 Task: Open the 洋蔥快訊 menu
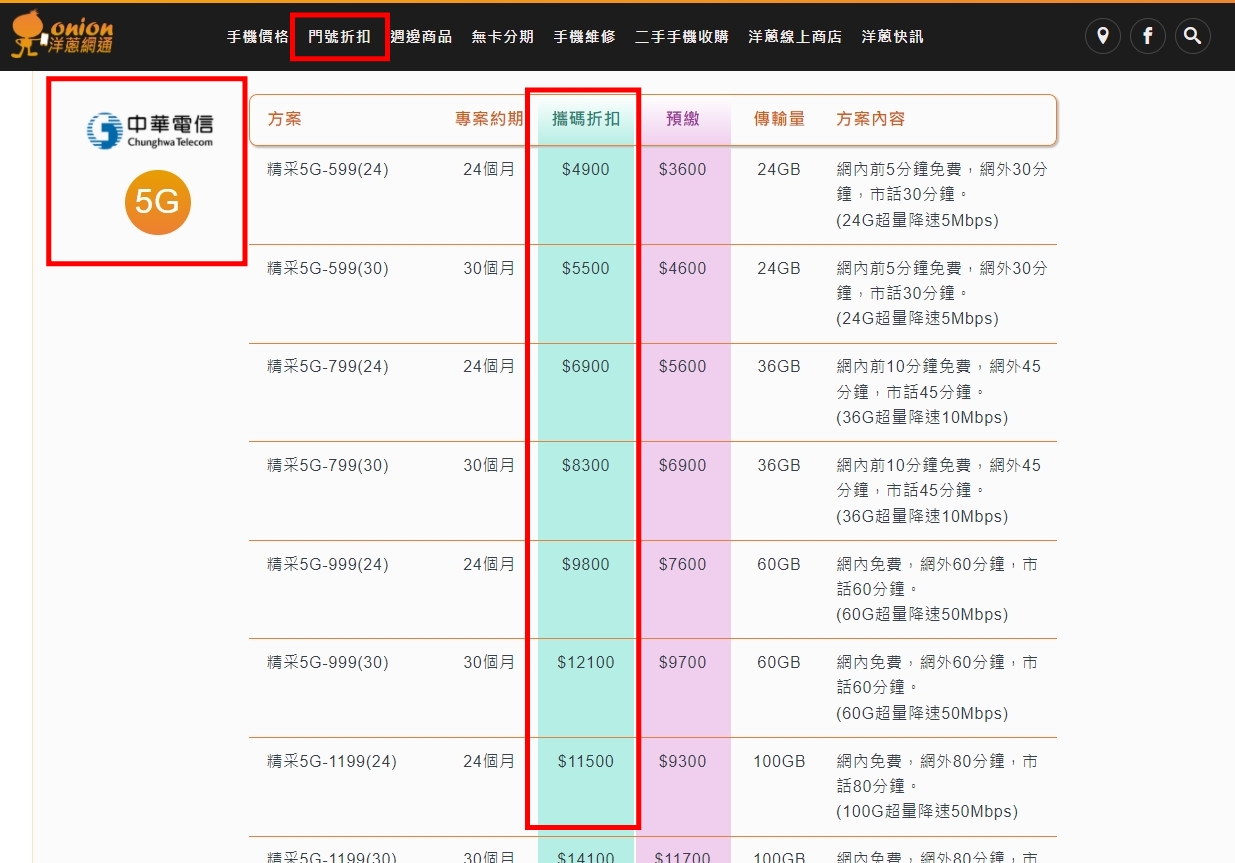coord(893,37)
